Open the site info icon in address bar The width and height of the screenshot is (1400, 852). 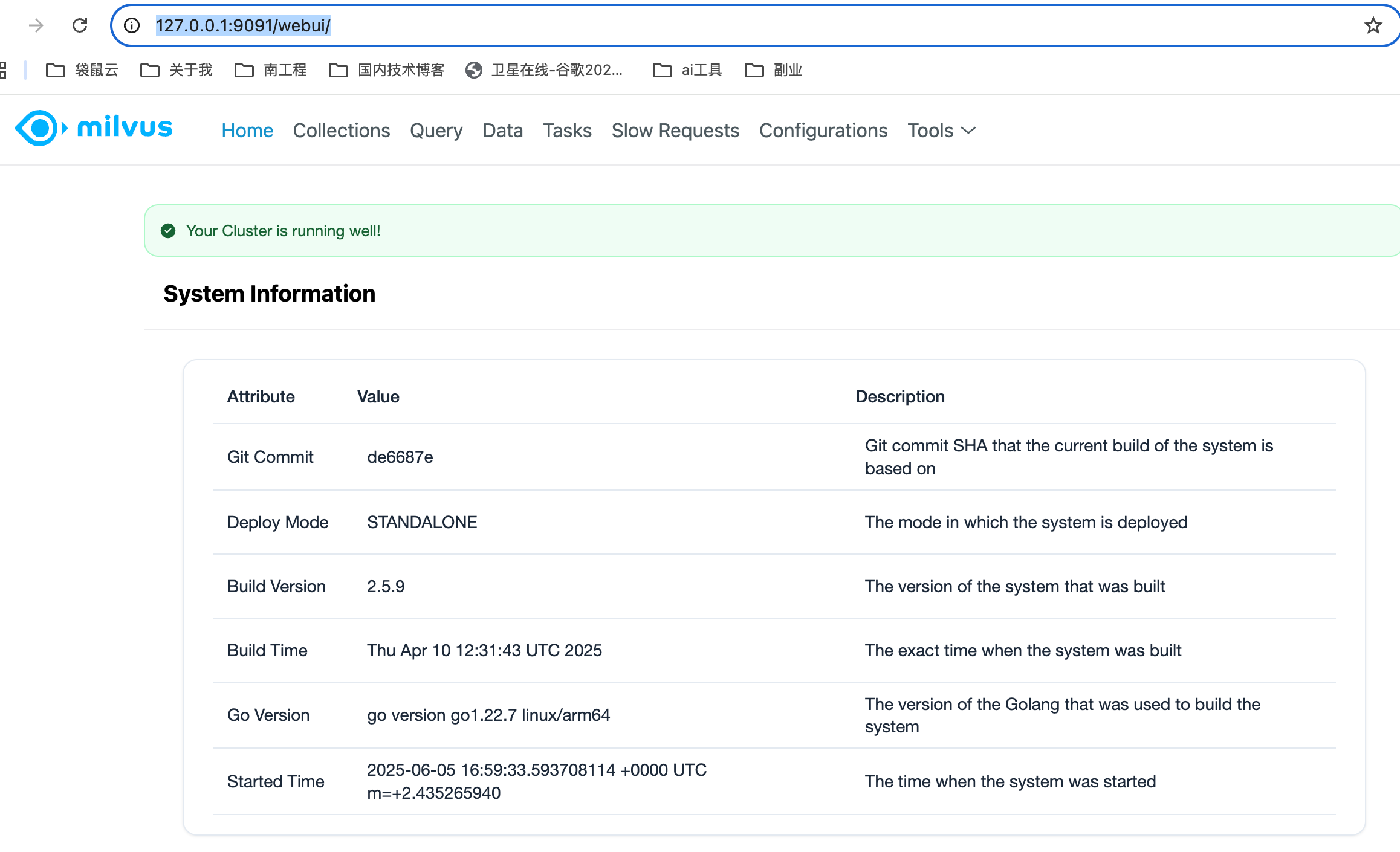click(x=132, y=25)
